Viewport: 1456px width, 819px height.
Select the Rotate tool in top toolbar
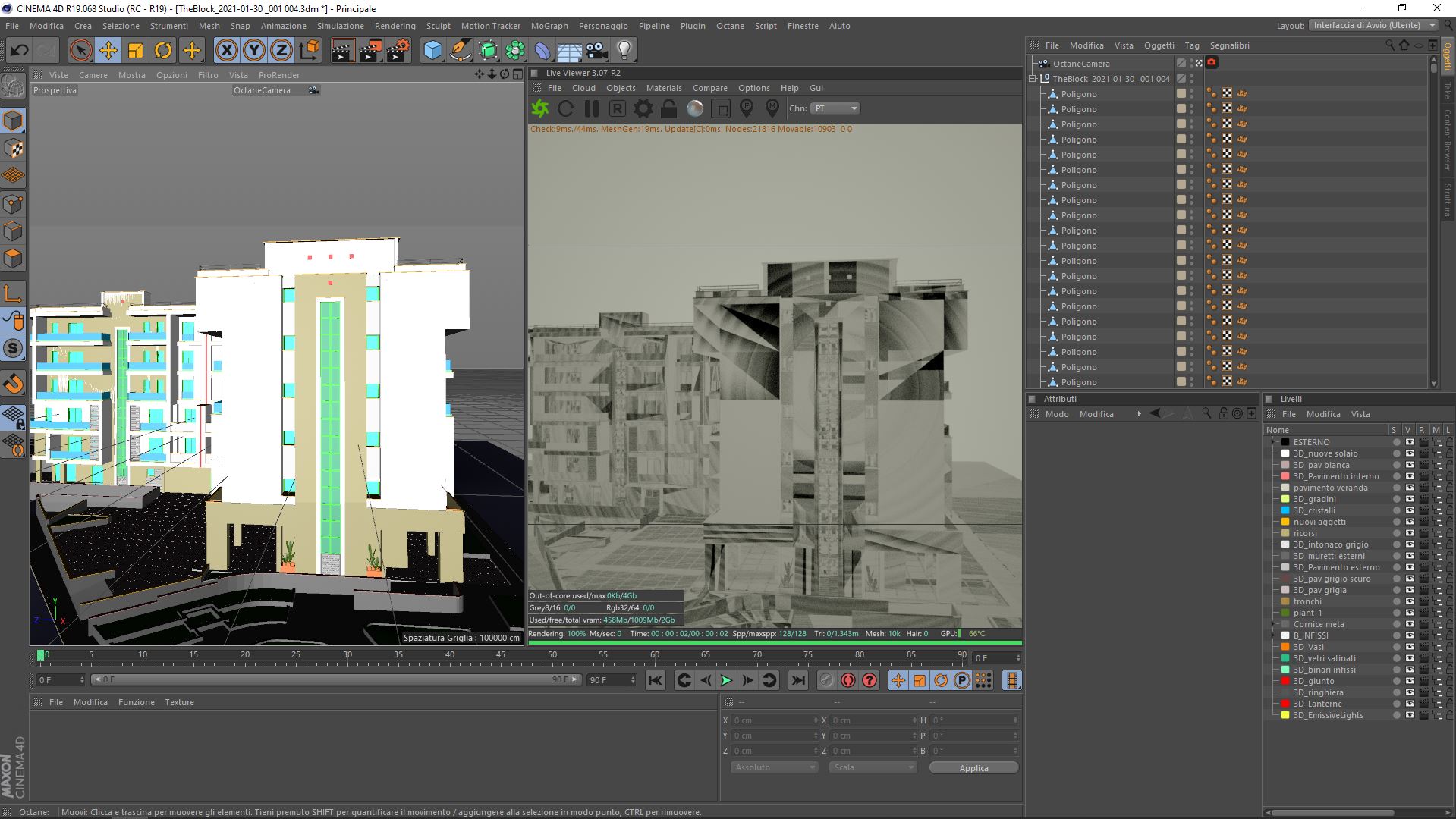163,51
